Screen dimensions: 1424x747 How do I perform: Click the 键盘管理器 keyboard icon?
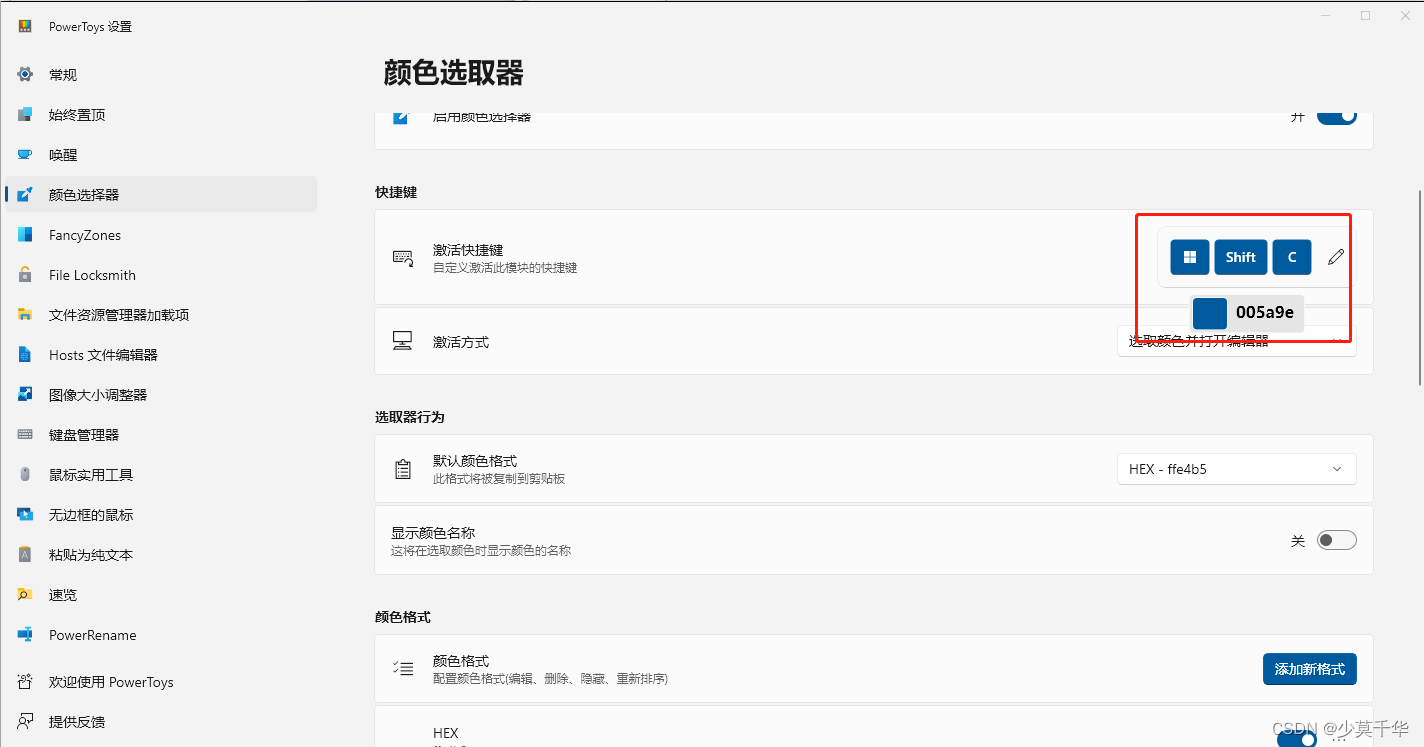26,435
